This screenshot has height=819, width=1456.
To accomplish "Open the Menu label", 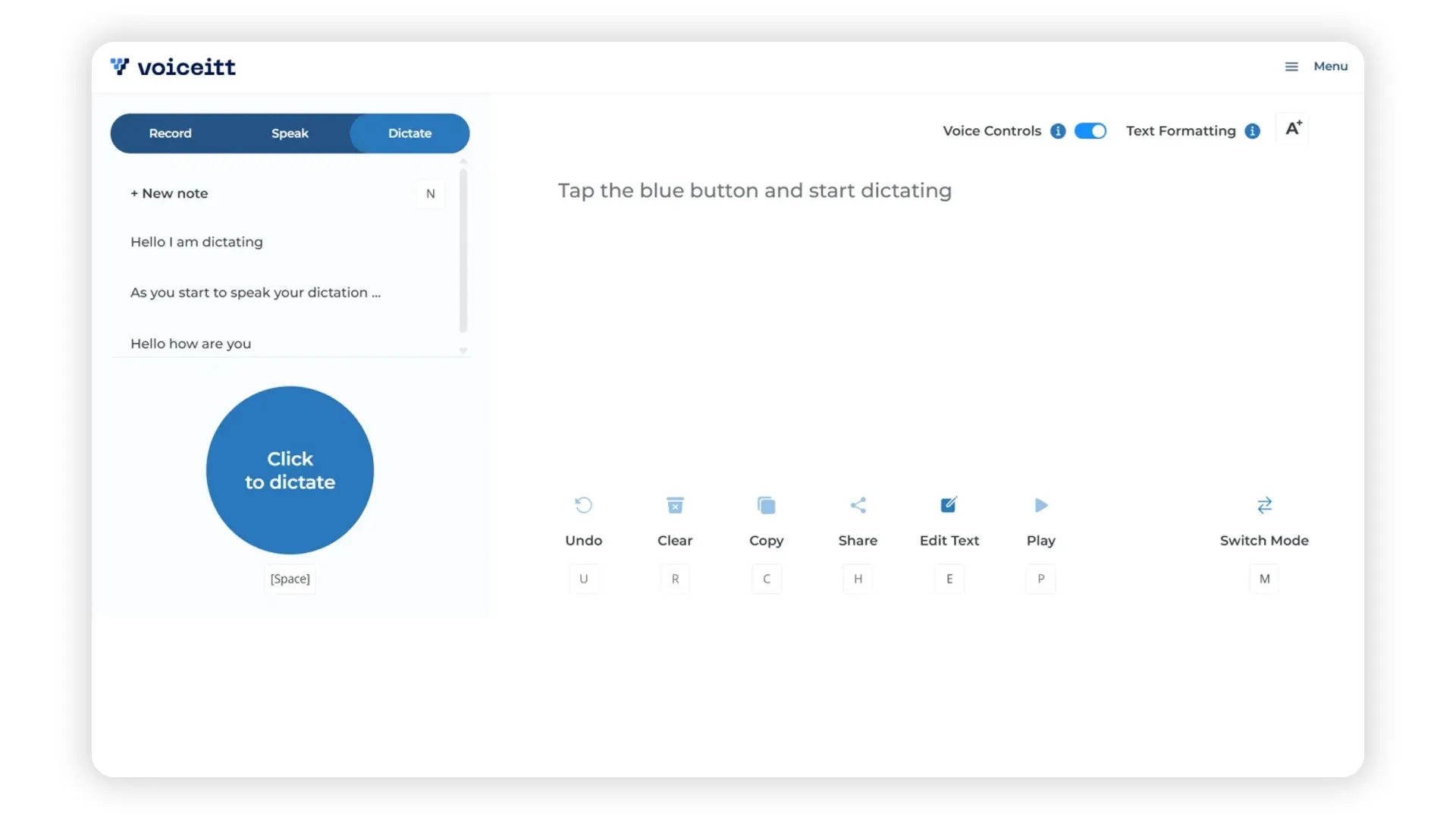I will pyautogui.click(x=1330, y=67).
